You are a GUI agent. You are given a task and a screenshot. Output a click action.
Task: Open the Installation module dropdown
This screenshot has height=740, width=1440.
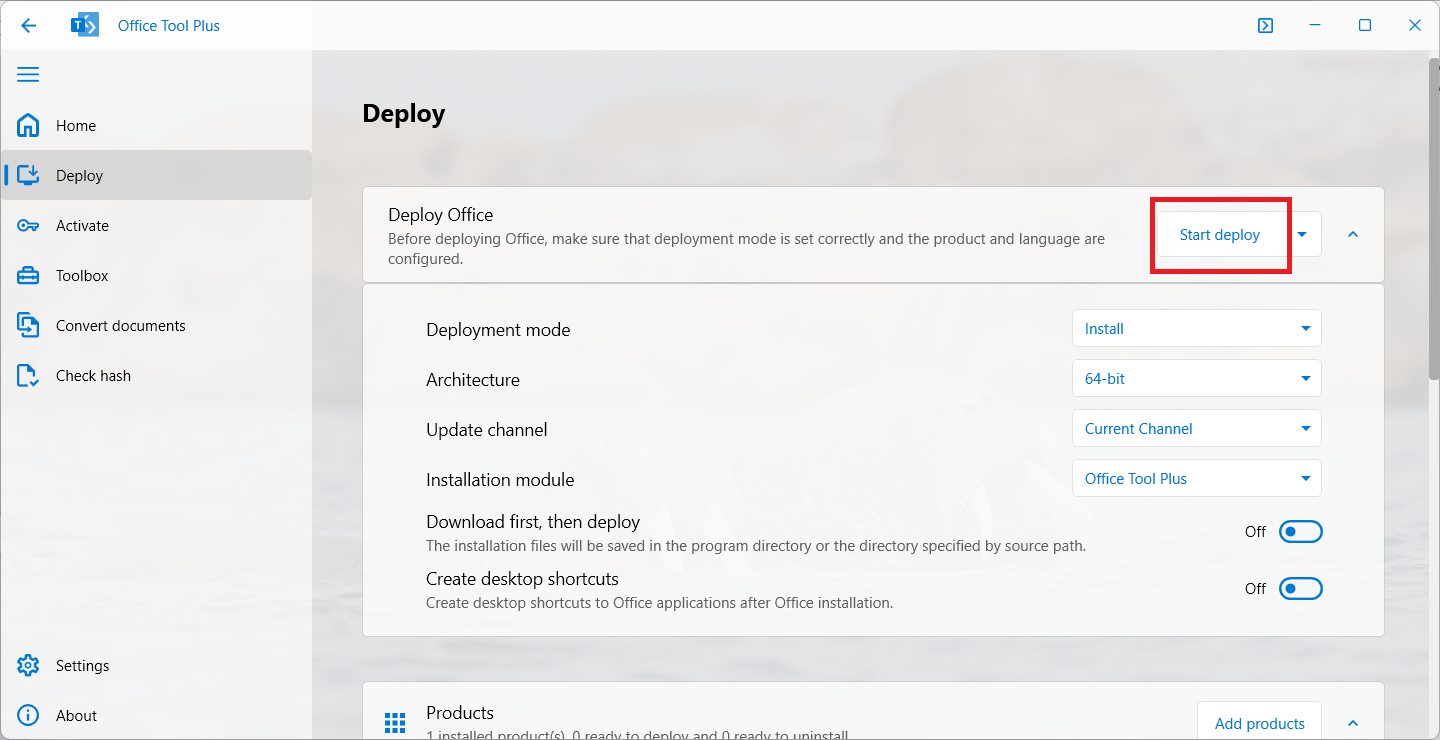pyautogui.click(x=1197, y=479)
